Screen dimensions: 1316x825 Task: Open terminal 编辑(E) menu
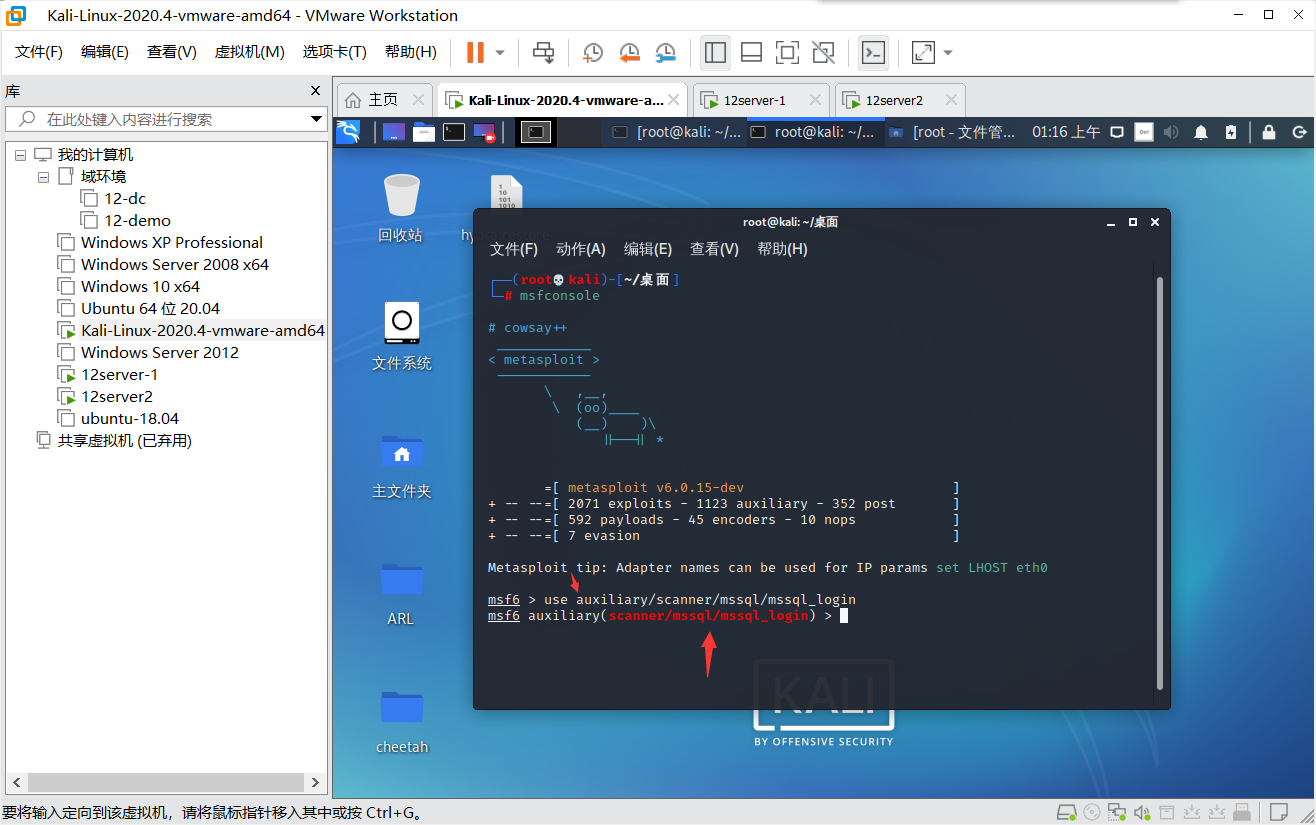click(x=647, y=249)
